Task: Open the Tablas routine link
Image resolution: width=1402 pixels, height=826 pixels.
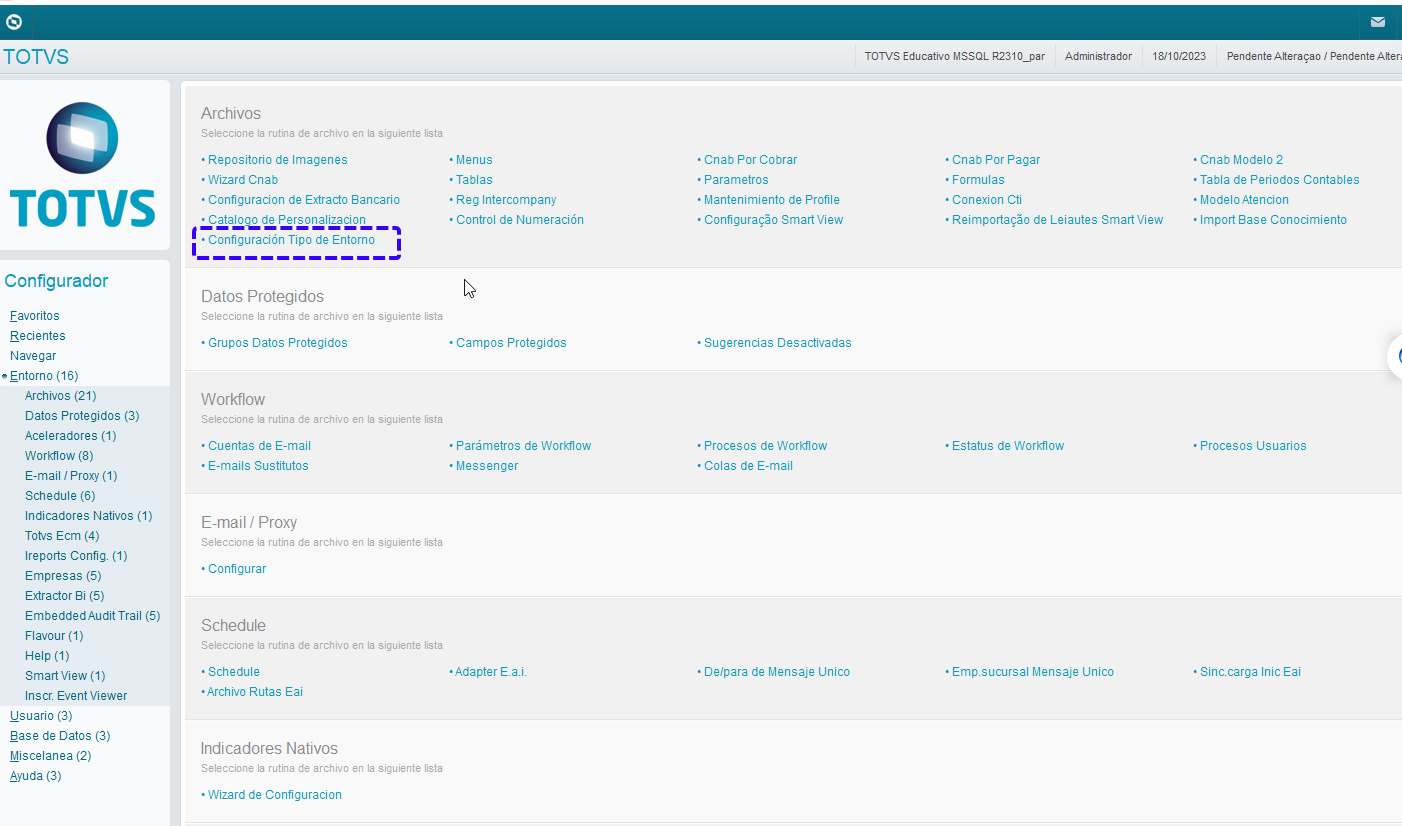Action: 474,180
